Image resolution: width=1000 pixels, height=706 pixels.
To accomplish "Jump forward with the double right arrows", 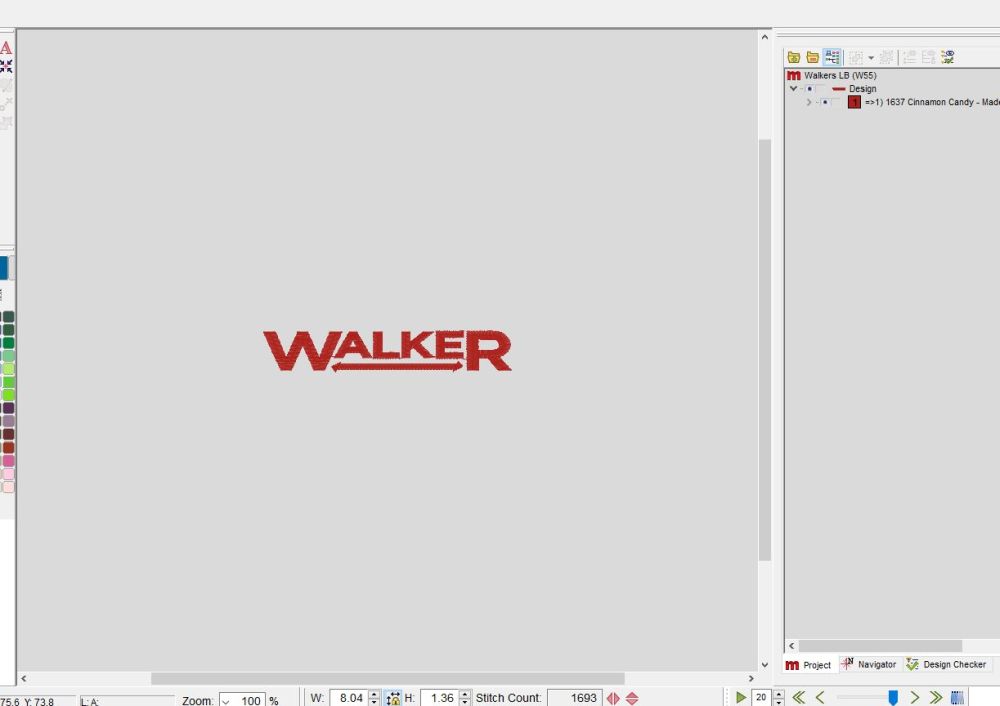I will click(936, 698).
